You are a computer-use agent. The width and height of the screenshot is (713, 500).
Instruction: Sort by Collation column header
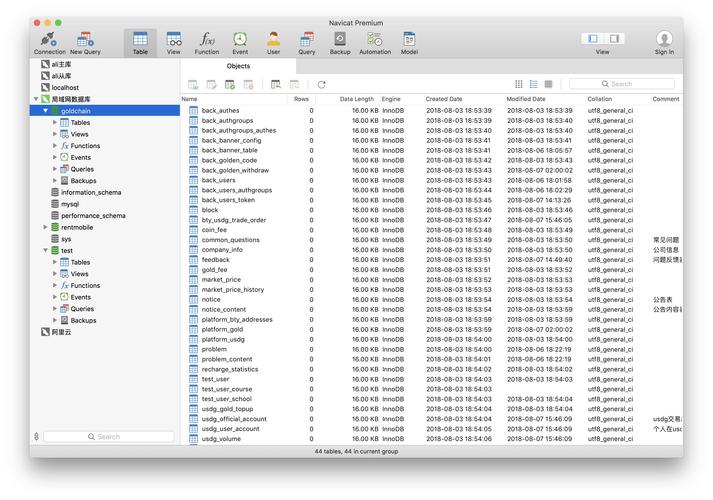[600, 99]
